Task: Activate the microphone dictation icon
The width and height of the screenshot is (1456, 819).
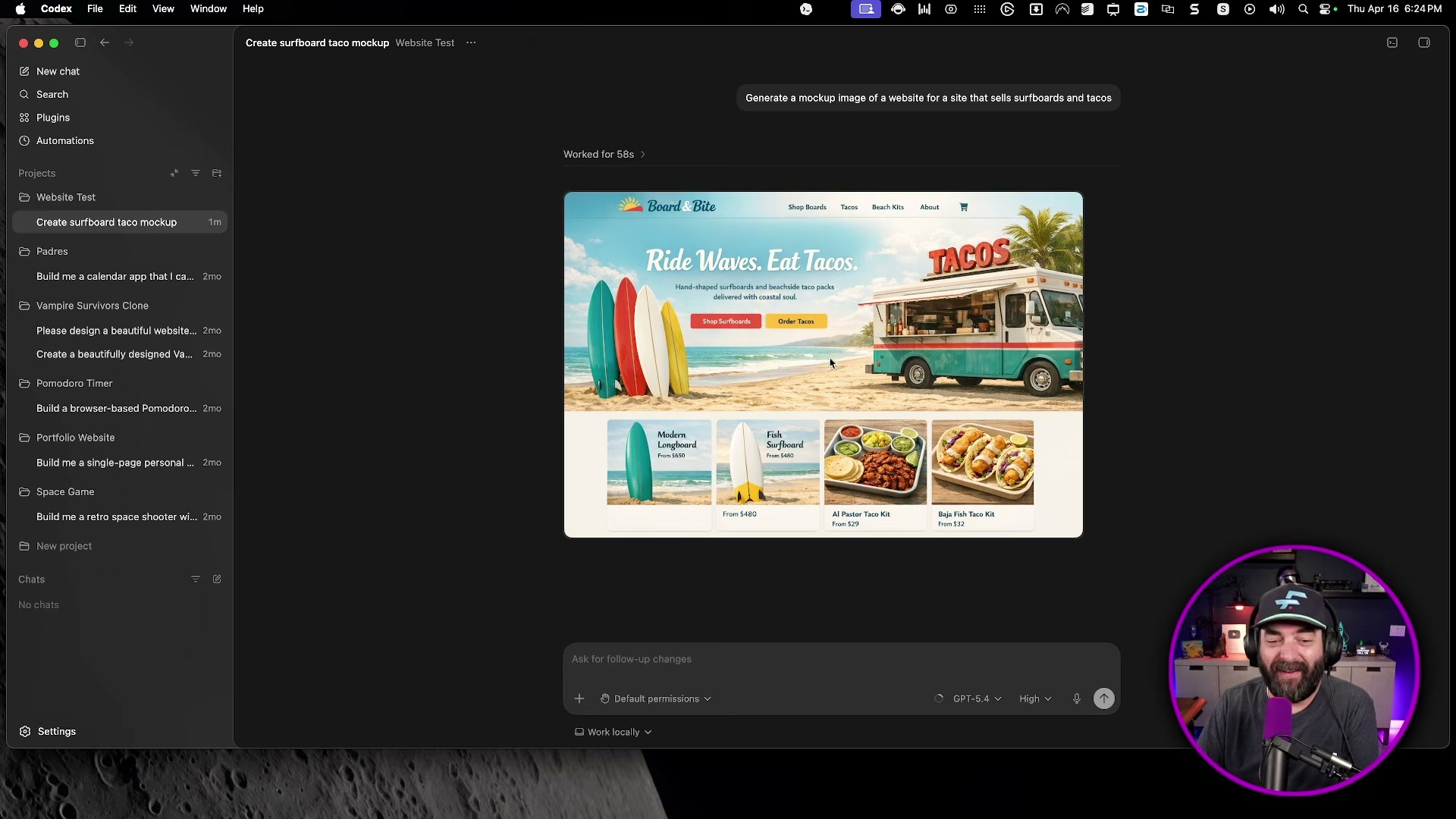Action: (x=1077, y=698)
